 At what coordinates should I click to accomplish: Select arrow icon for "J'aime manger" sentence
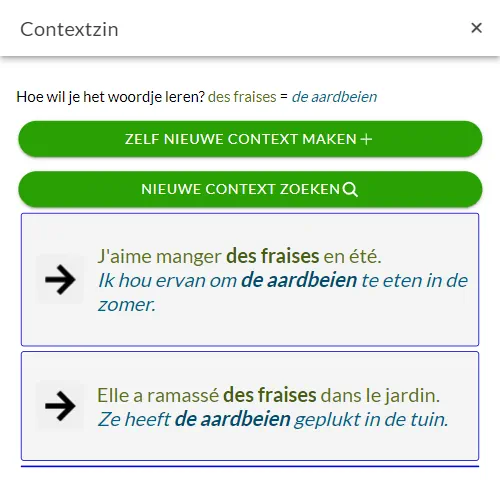pos(60,280)
